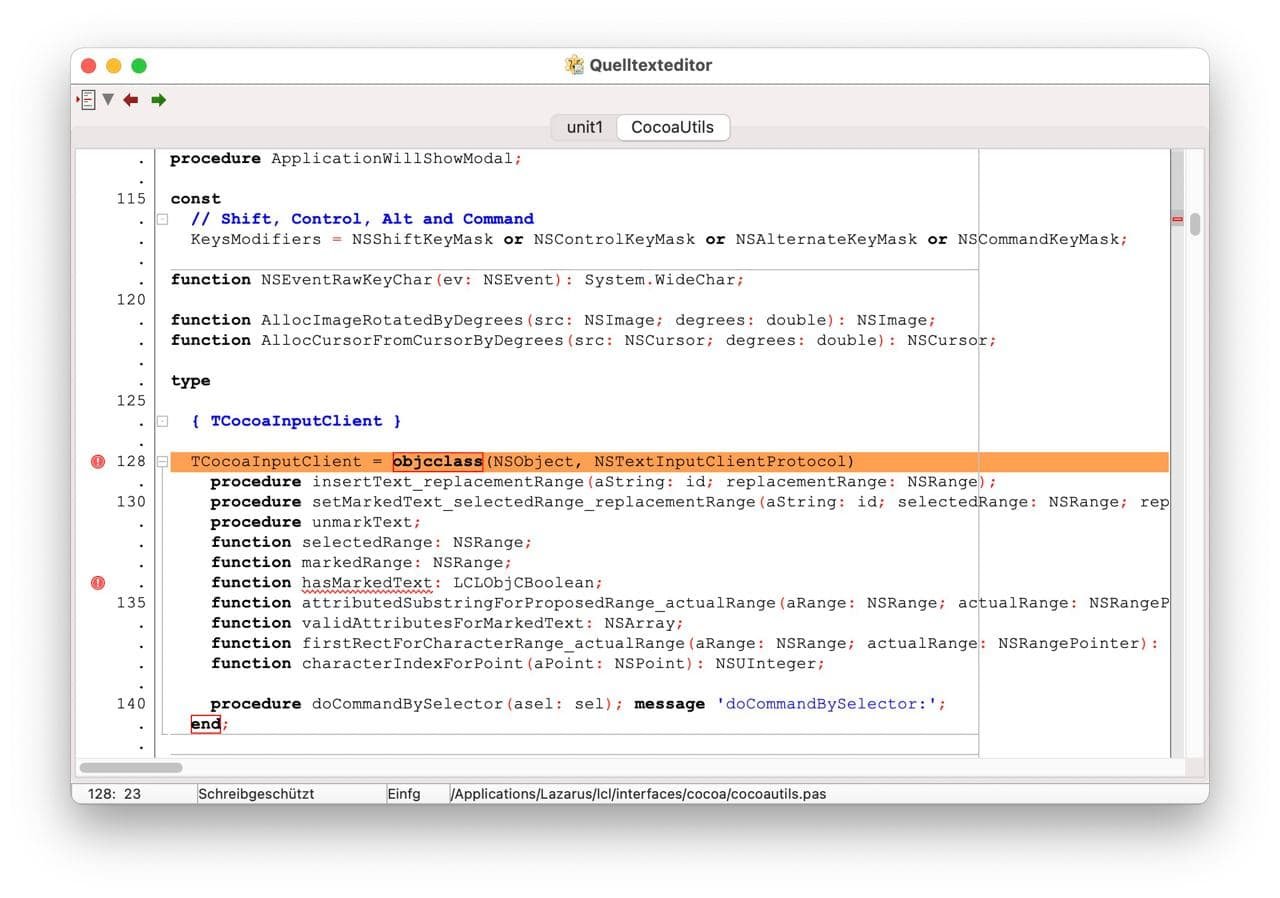1280x898 pixels.
Task: Collapse the objcclass block at line 128
Action: 162,461
